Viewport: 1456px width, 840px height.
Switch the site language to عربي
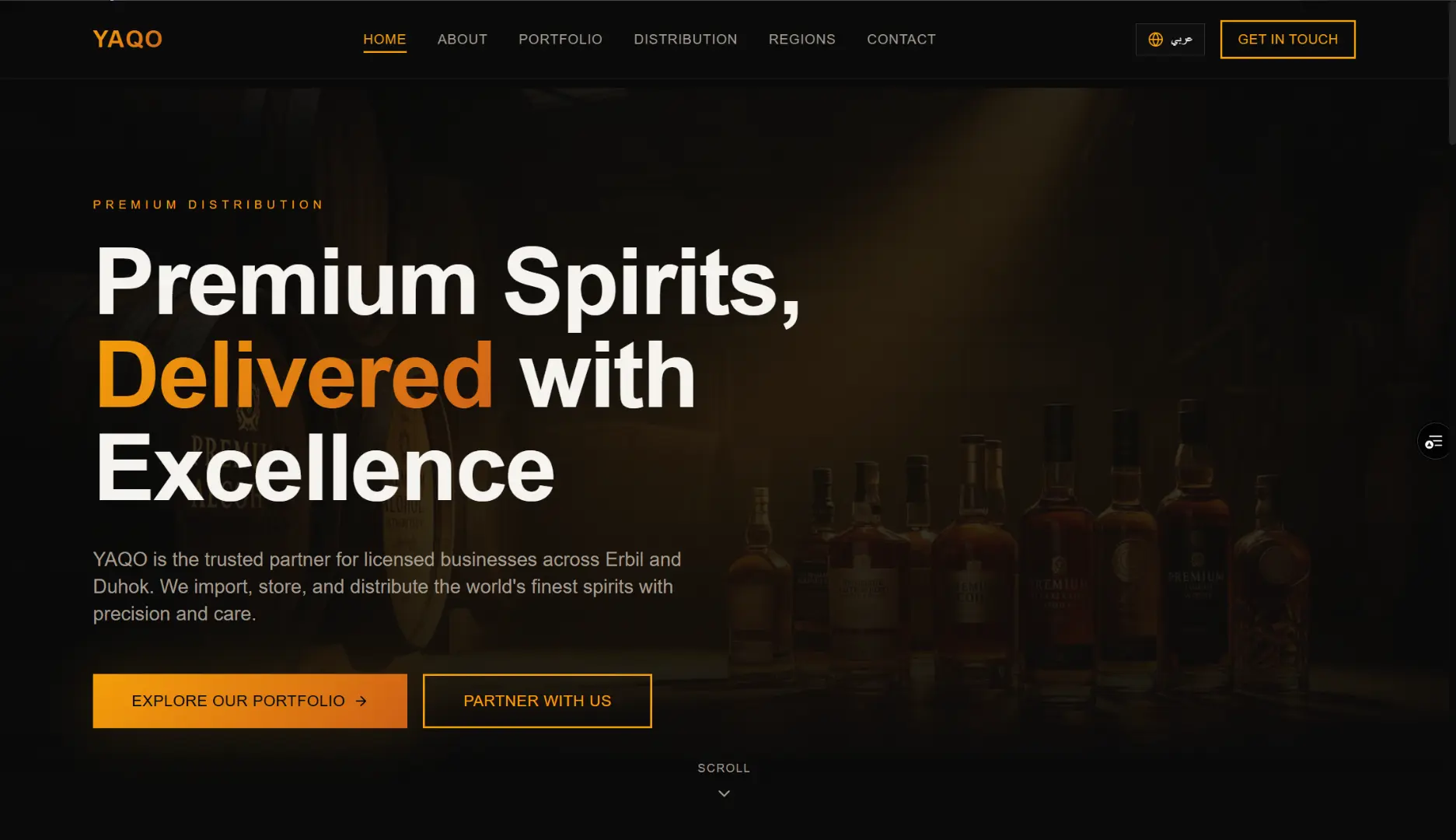[x=1170, y=40]
